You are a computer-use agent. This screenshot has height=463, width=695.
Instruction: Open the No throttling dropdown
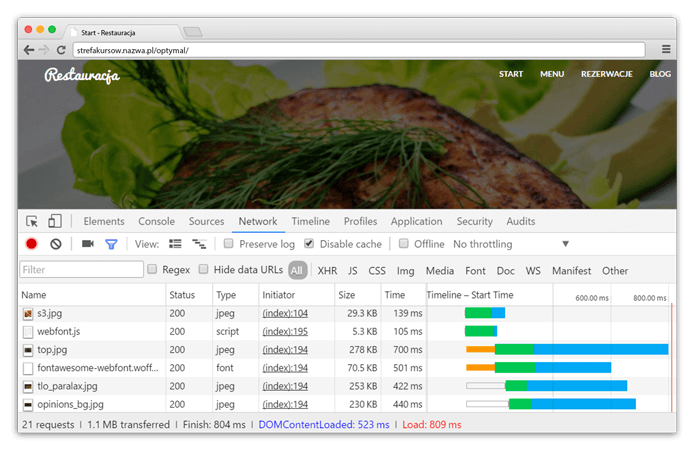(x=510, y=244)
